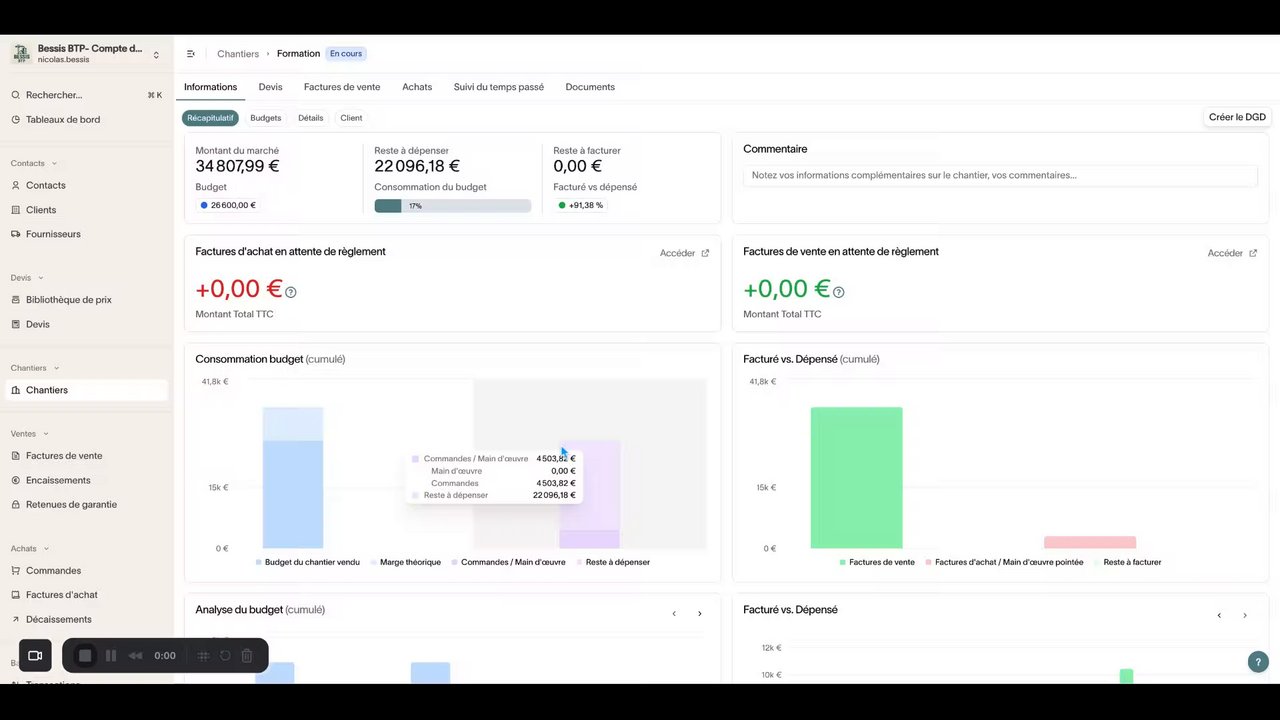Pause the screen recording
Image resolution: width=1280 pixels, height=720 pixels.
[x=111, y=656]
